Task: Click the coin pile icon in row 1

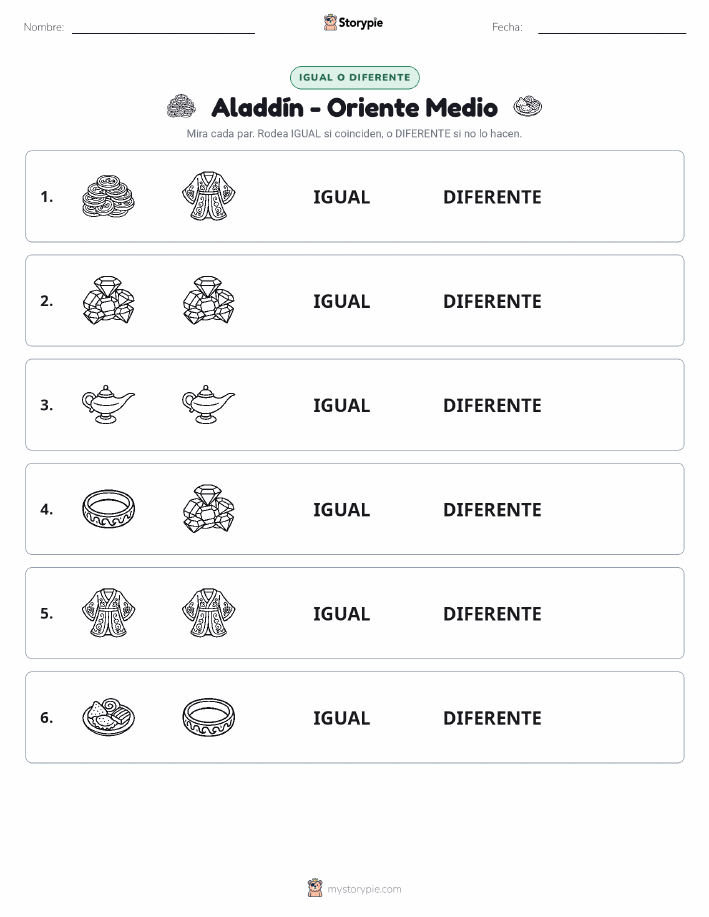Action: point(108,196)
